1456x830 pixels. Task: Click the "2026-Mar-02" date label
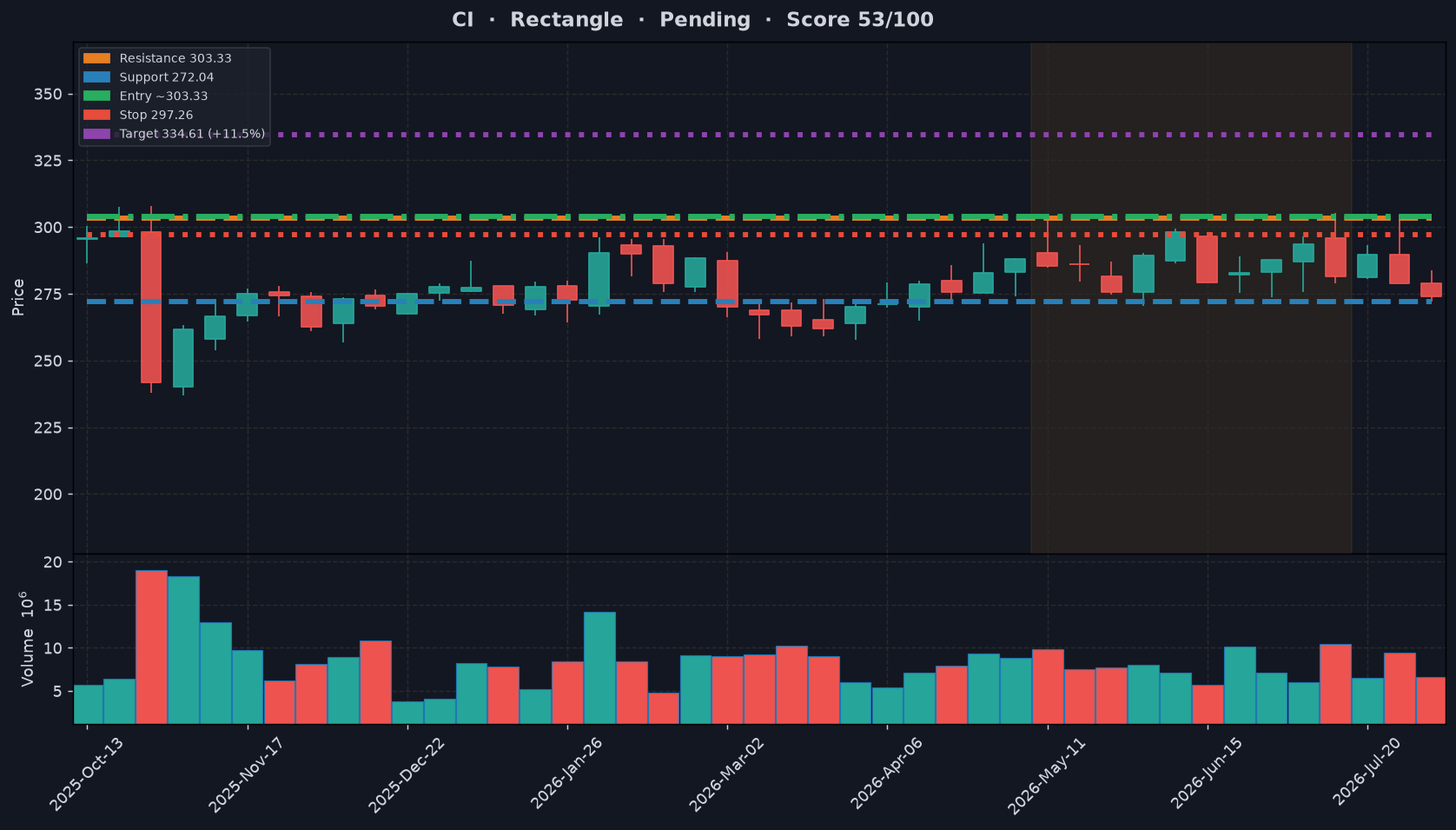coord(726,774)
